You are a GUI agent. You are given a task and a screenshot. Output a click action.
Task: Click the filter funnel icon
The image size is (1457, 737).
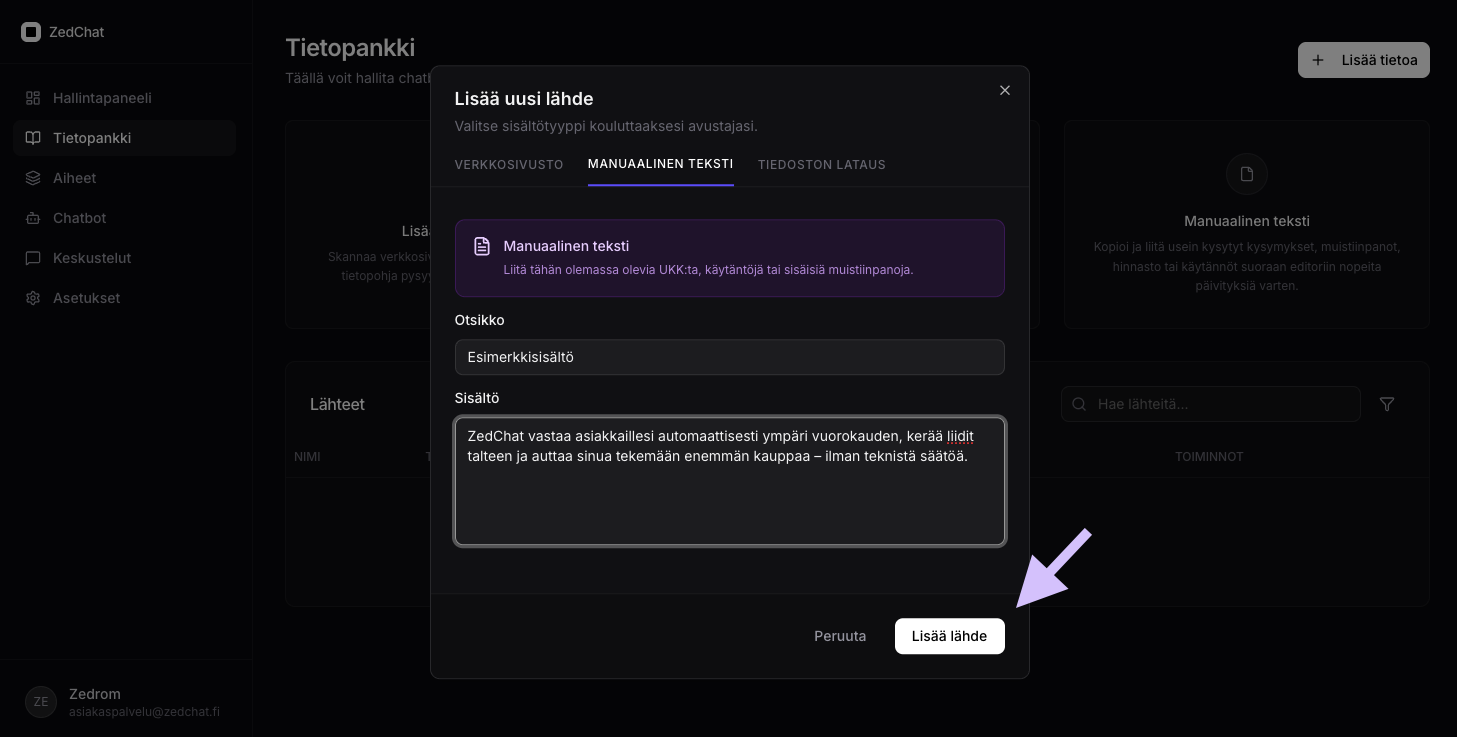tap(1387, 404)
